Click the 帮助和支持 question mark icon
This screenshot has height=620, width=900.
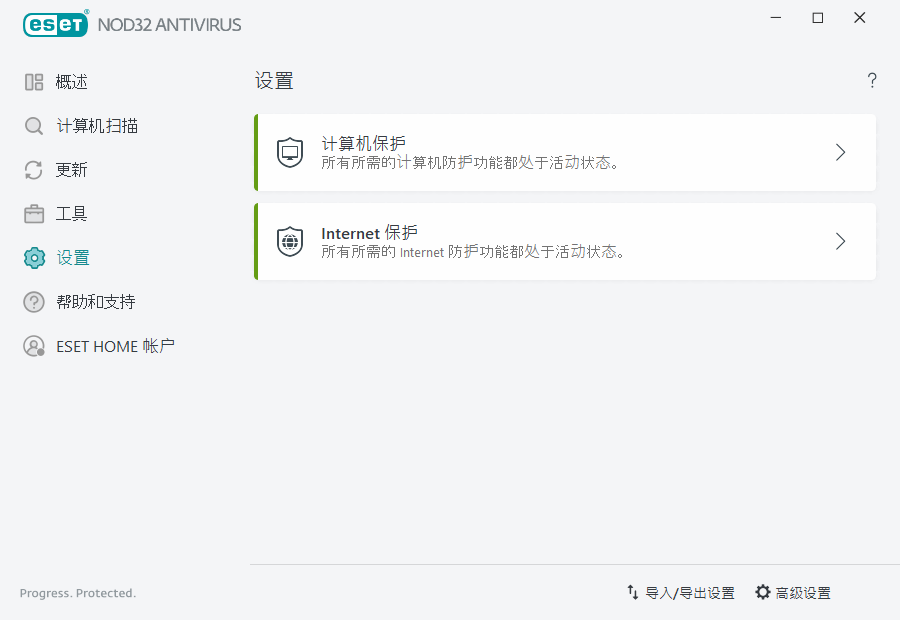[x=33, y=301]
